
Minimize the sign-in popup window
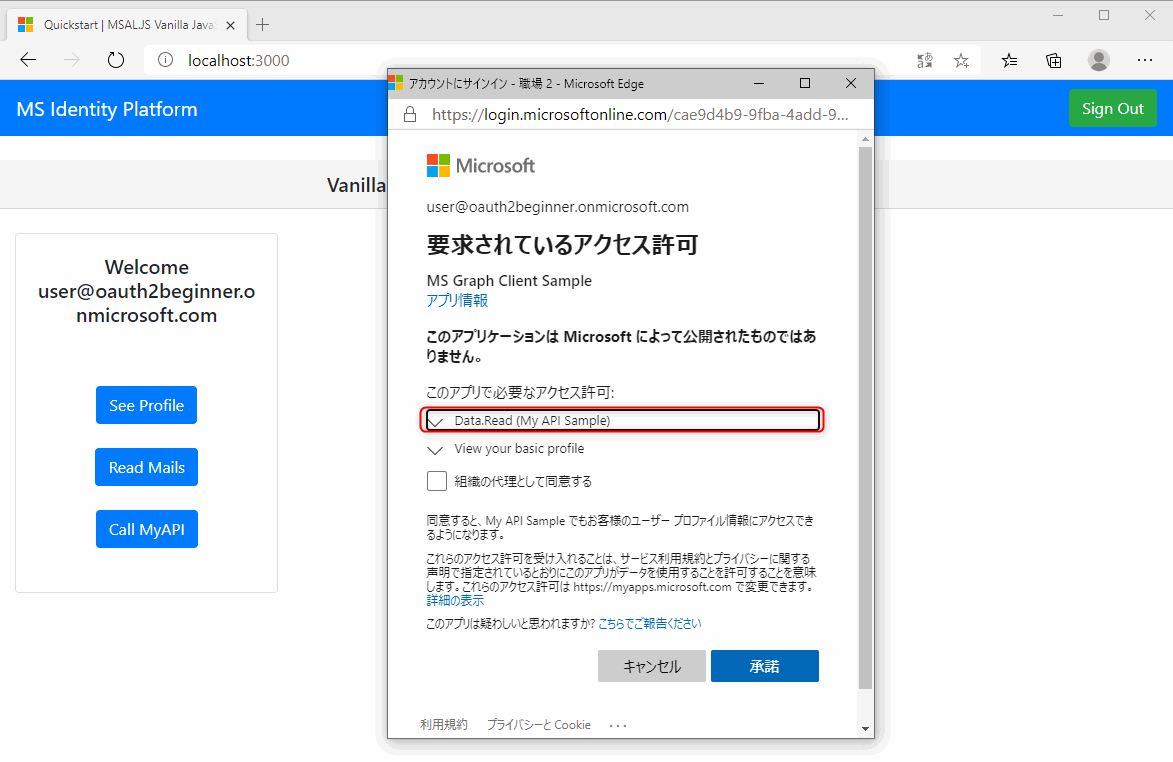(759, 83)
